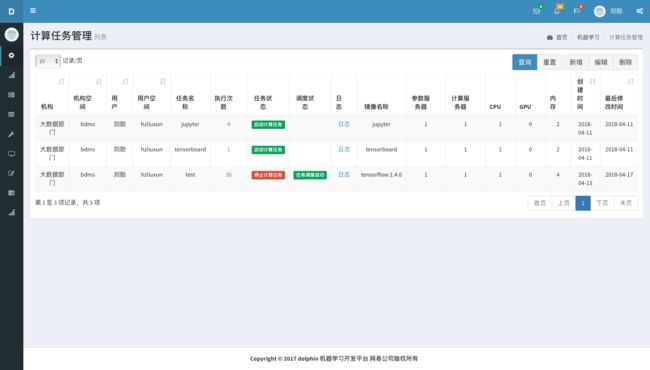Click the user avatar in the top bar

pos(599,11)
